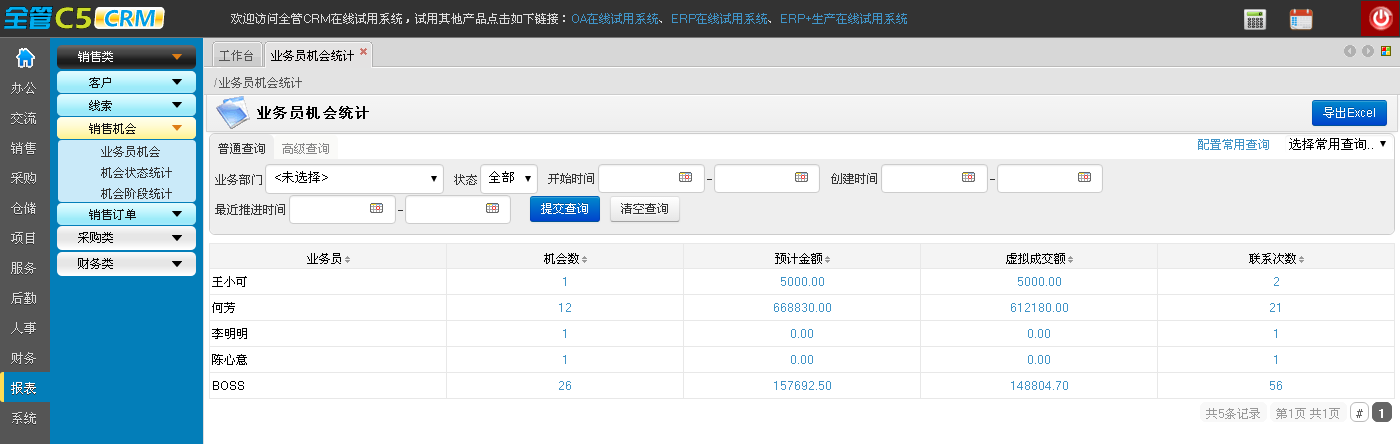
Task: Open 办公 in left sidebar
Action: point(24,88)
